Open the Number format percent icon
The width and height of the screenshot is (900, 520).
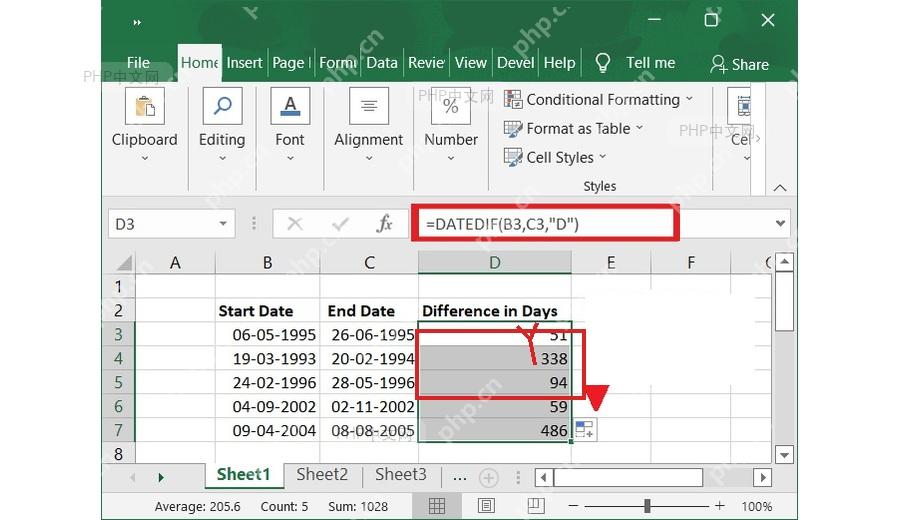[x=451, y=106]
